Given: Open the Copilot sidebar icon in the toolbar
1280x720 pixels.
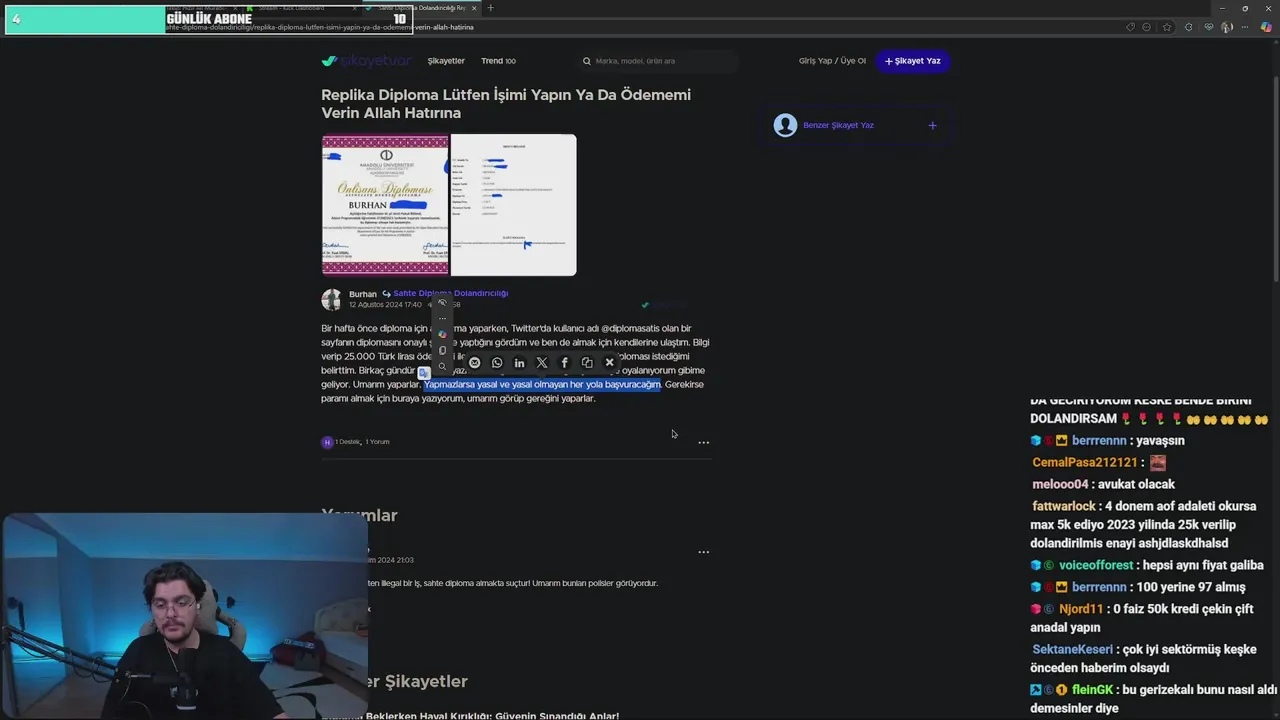Looking at the screenshot, I should (x=1266, y=27).
